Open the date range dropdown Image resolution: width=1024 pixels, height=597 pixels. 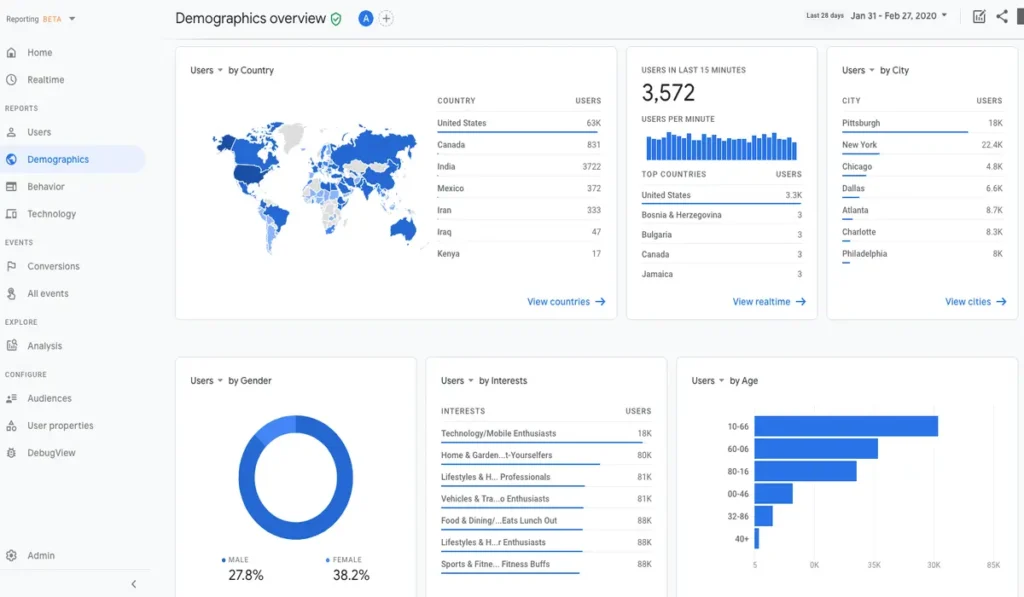900,17
